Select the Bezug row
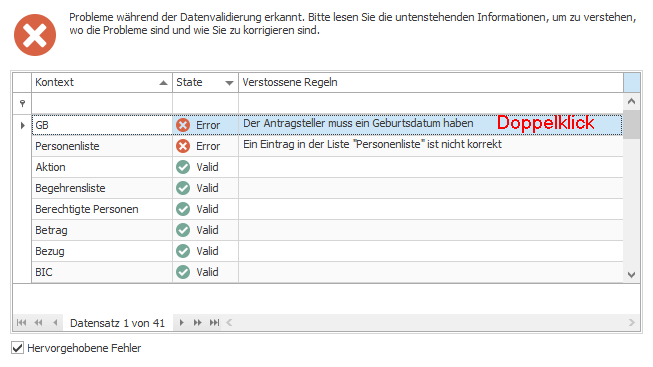Viewport: 653px width, 367px height. pyautogui.click(x=327, y=251)
